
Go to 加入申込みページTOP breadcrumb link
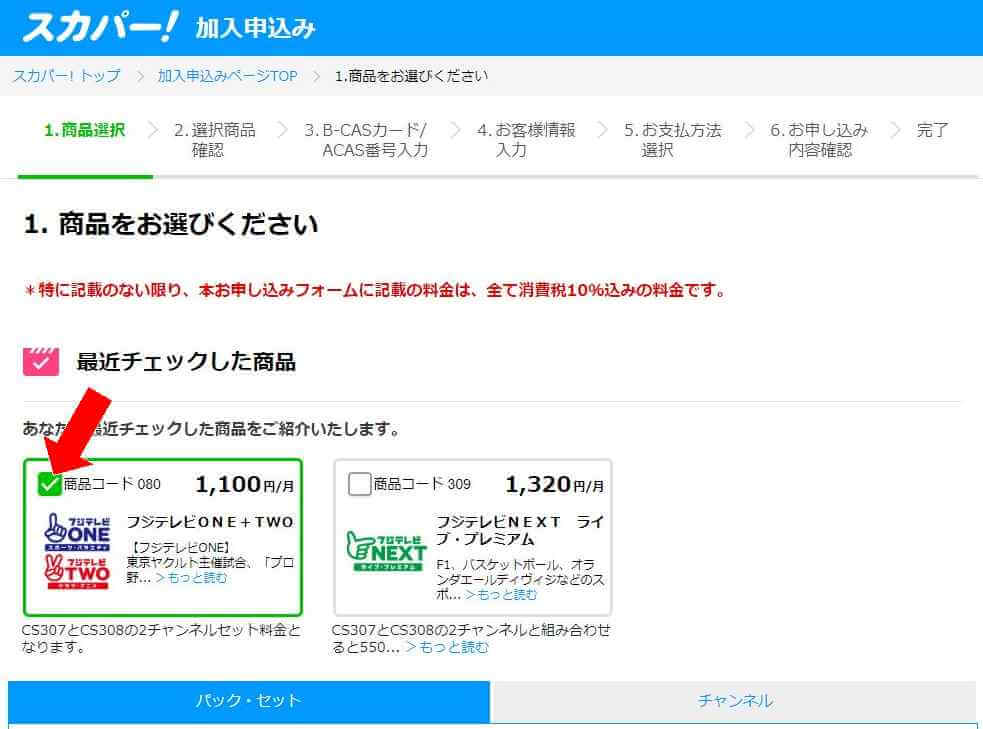tap(228, 76)
